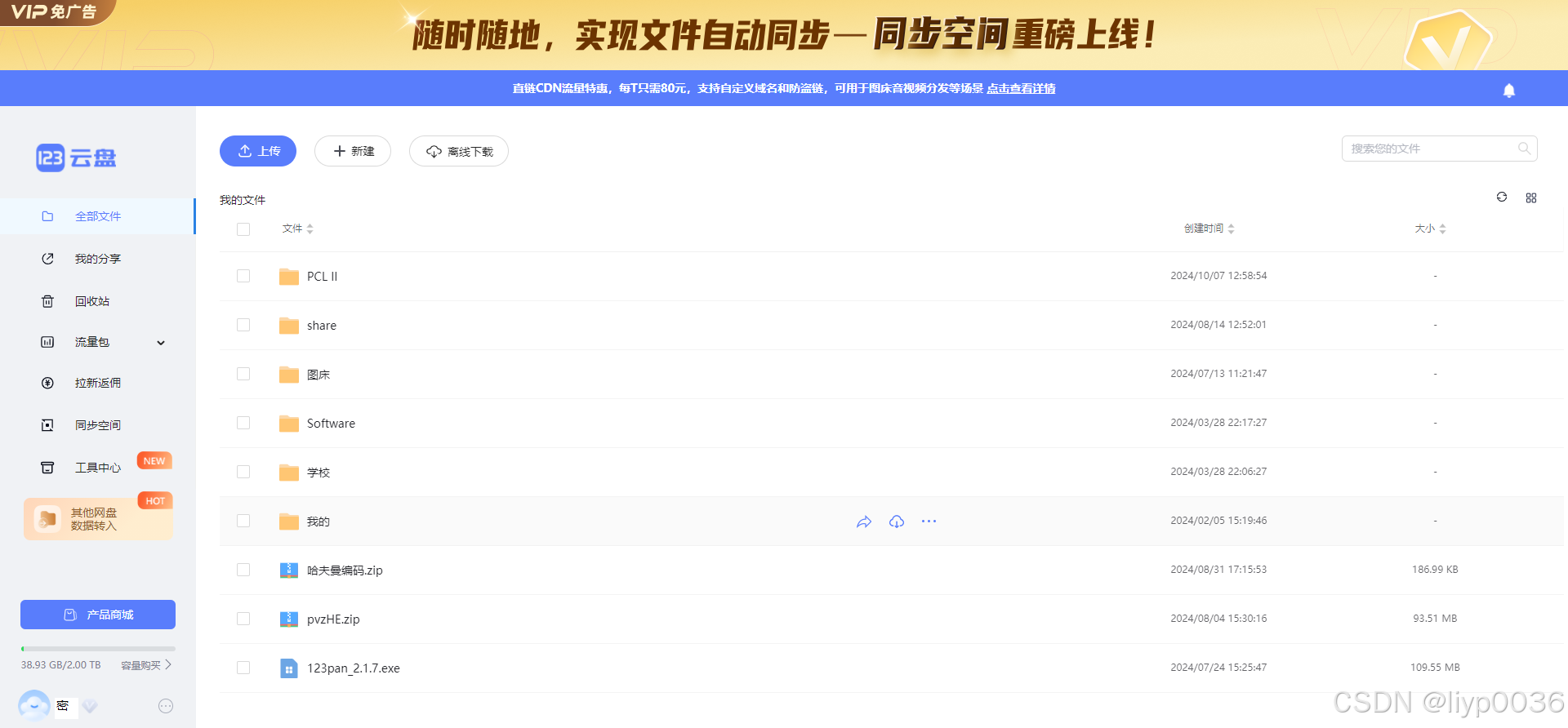
Task: Share the 我的 folder
Action: point(864,522)
